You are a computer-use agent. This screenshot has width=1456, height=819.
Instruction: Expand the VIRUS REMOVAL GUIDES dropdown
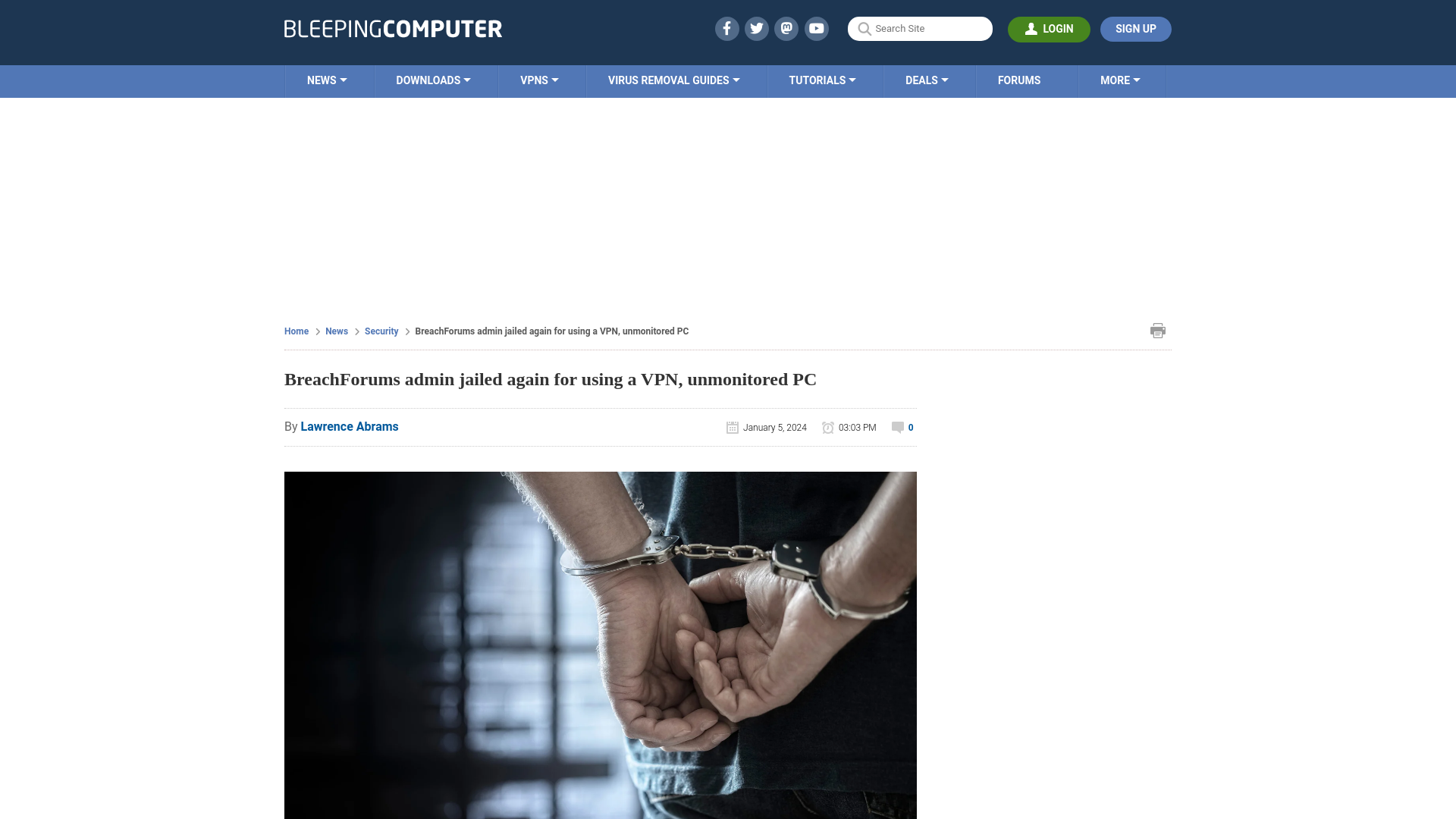(674, 80)
